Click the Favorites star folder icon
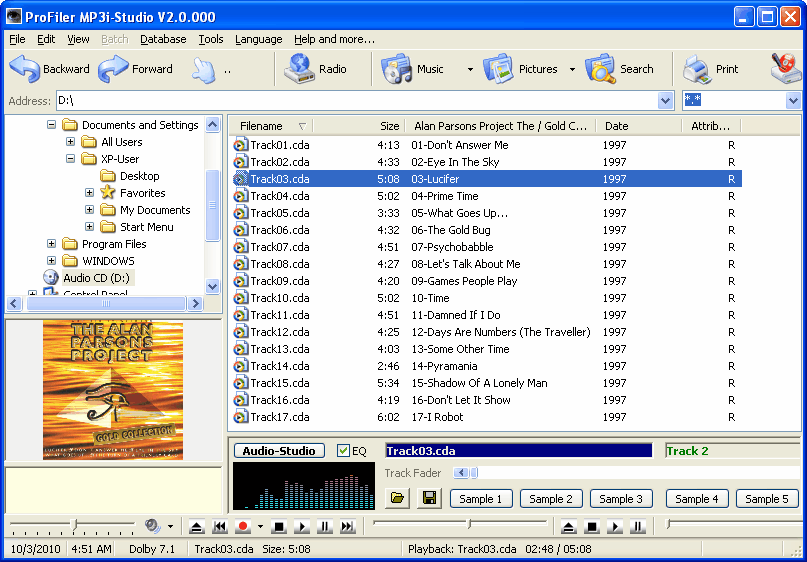 [108, 192]
